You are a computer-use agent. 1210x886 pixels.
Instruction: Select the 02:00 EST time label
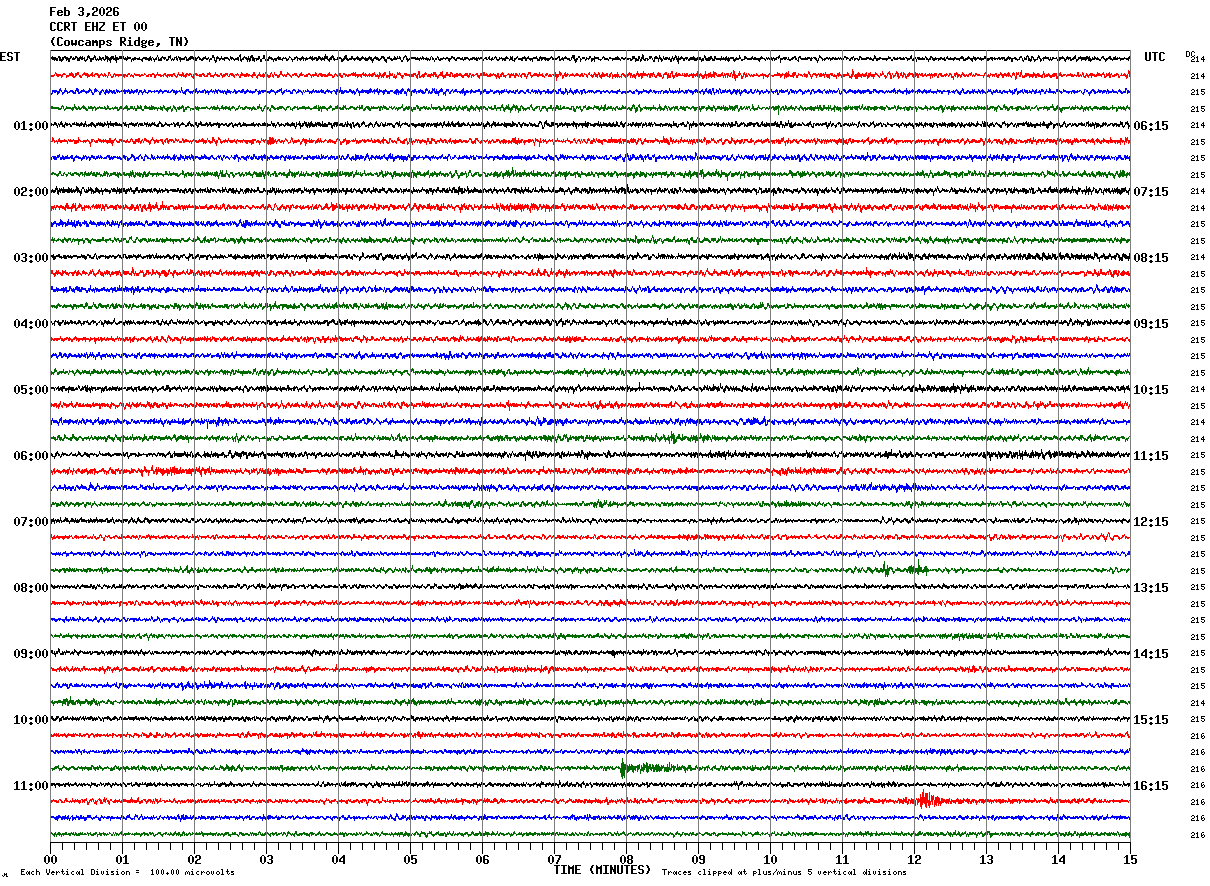31,192
